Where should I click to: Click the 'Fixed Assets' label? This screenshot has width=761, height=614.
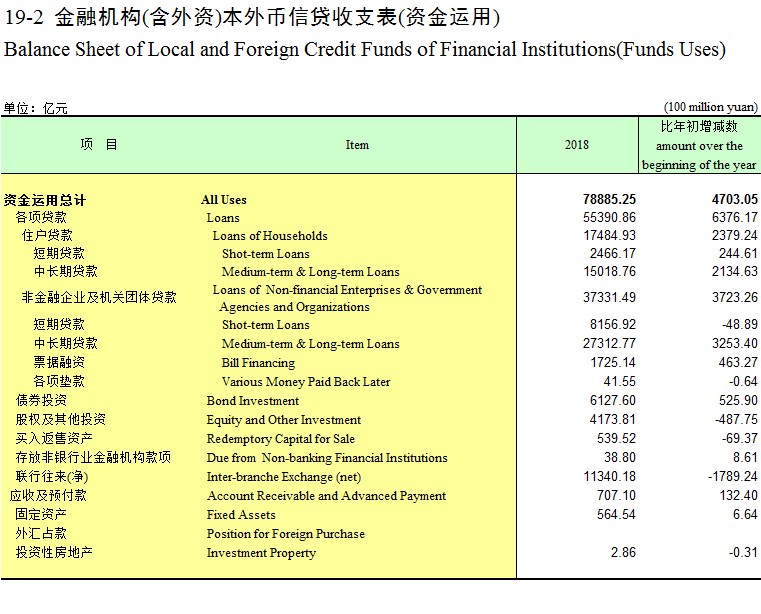coord(241,514)
